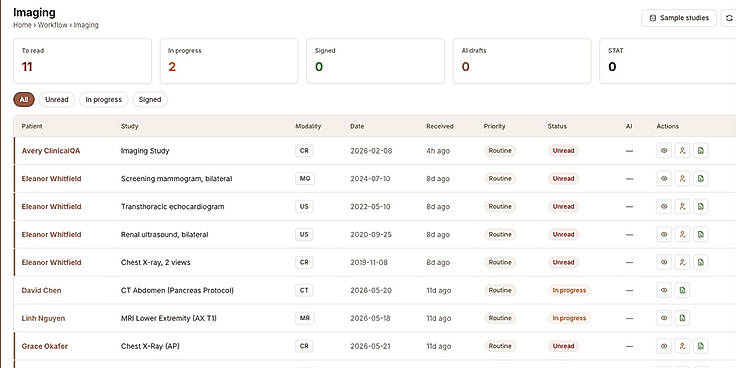The width and height of the screenshot is (736, 368).
Task: Go to Home in the breadcrumb
Action: pyautogui.click(x=22, y=25)
